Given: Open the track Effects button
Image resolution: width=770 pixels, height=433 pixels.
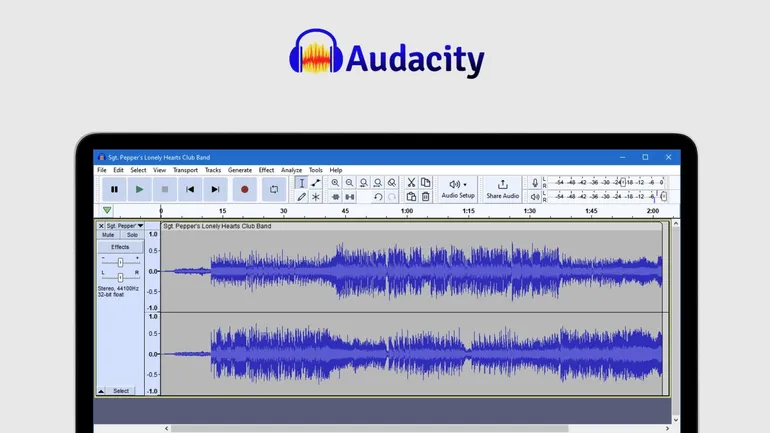Looking at the screenshot, I should click(120, 247).
